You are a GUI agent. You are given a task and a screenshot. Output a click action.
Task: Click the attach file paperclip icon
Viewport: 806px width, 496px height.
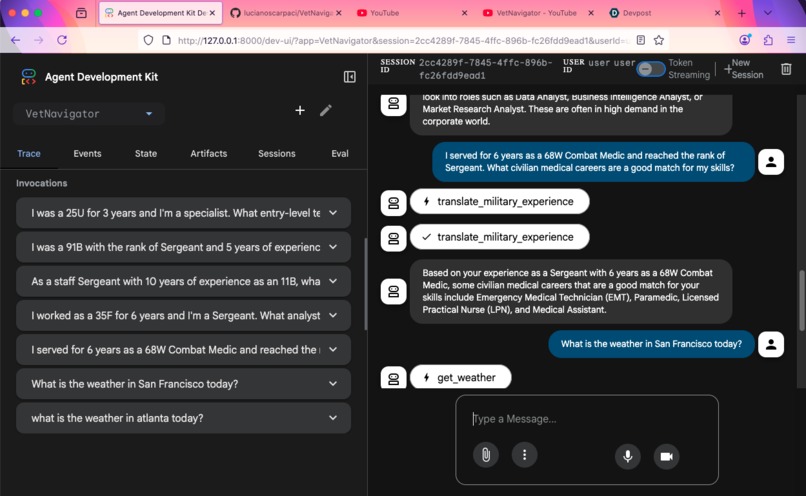[486, 455]
